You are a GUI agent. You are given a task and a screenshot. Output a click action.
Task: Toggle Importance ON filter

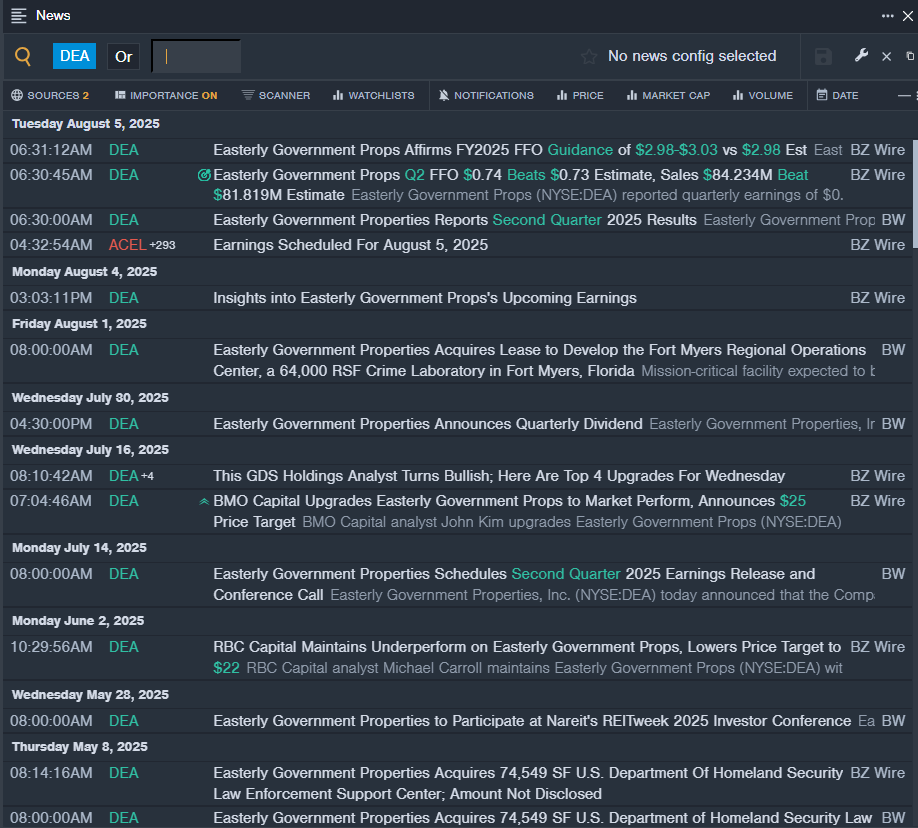(x=166, y=95)
